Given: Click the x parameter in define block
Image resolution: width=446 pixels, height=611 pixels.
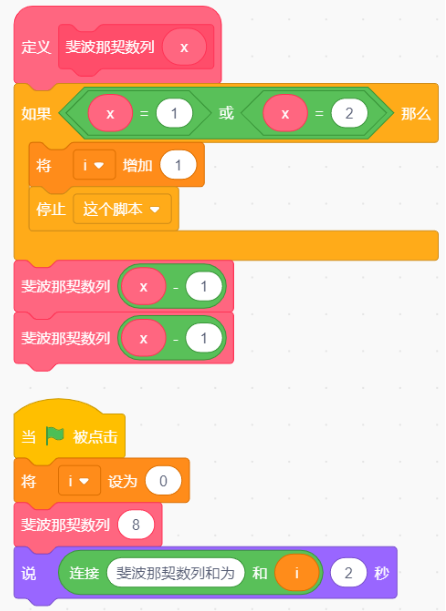Looking at the screenshot, I should [x=184, y=48].
